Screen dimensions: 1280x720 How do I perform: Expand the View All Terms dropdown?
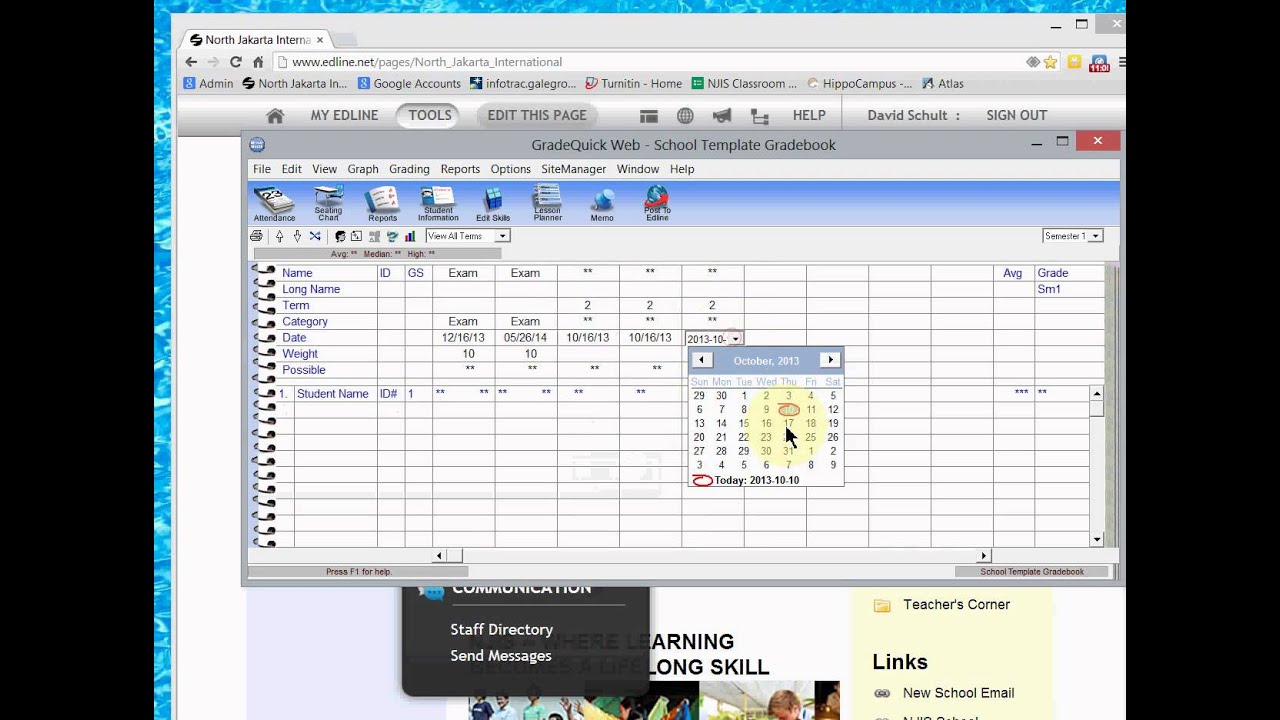point(502,236)
